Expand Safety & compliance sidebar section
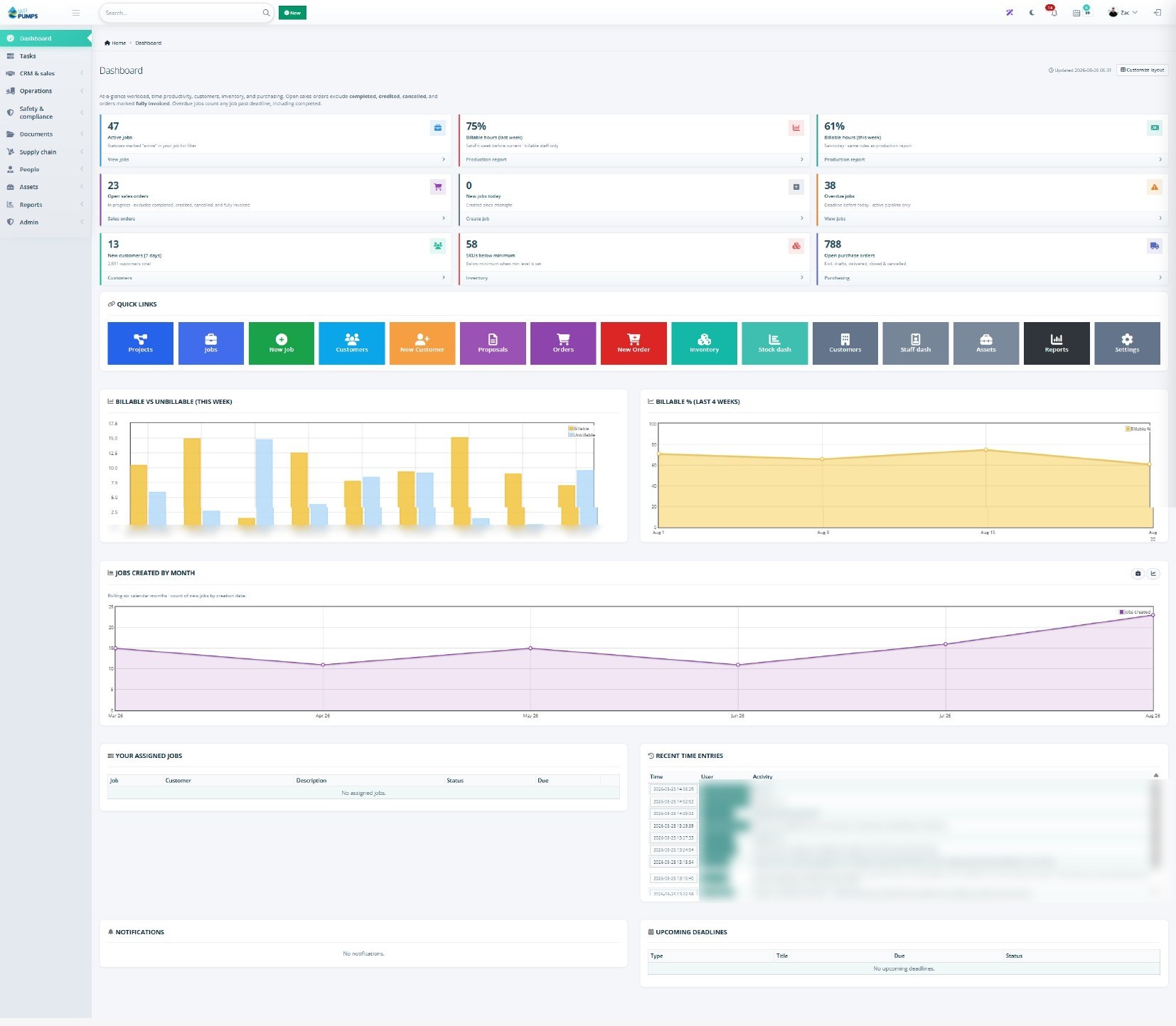This screenshot has height=1026, width=1176. 46,112
